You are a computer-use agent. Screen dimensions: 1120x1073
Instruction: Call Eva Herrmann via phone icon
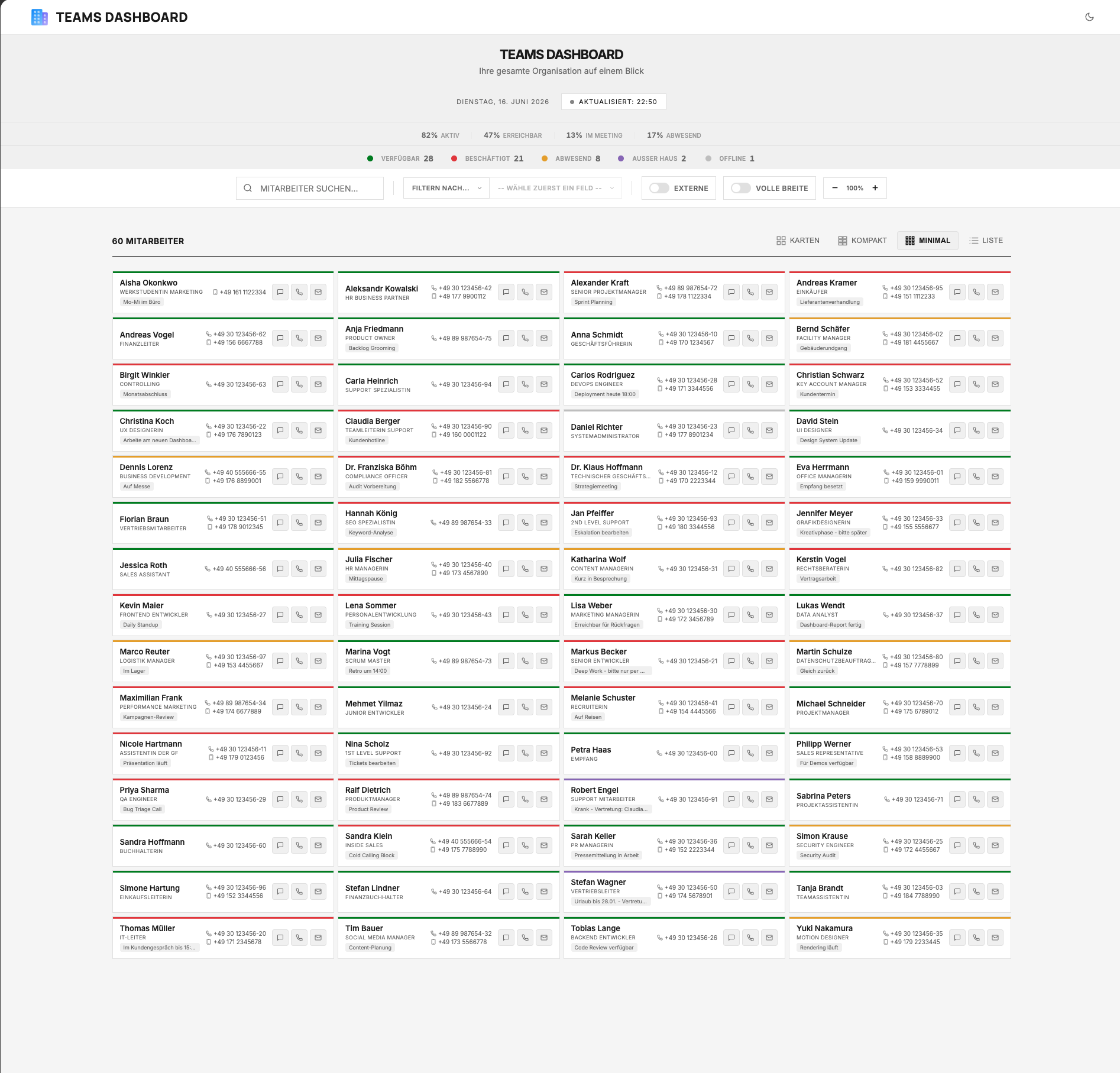pos(976,476)
